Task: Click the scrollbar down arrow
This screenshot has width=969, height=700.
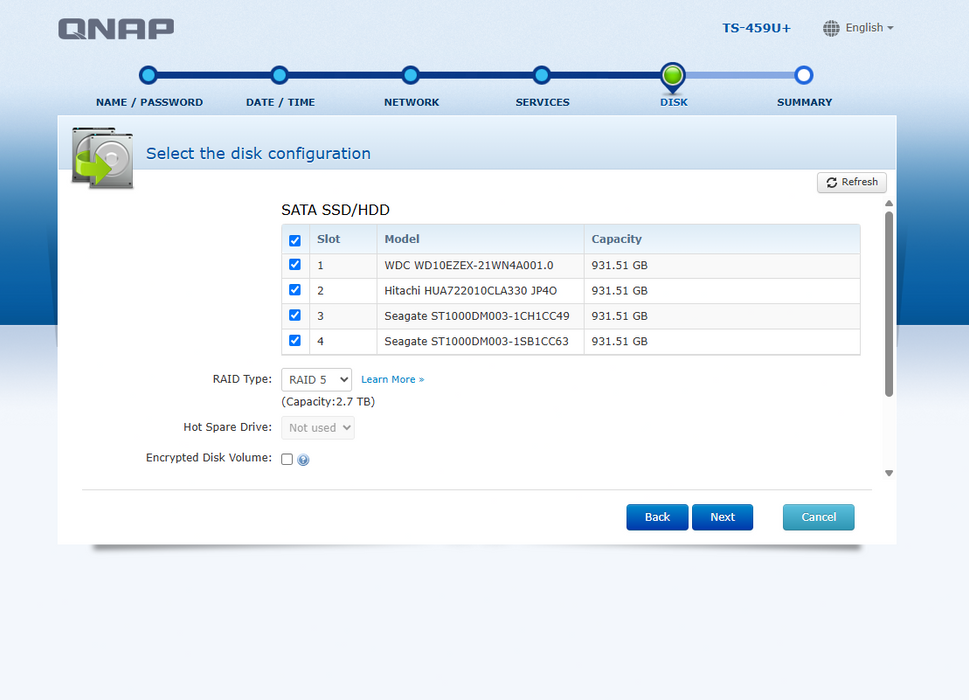Action: pos(889,473)
